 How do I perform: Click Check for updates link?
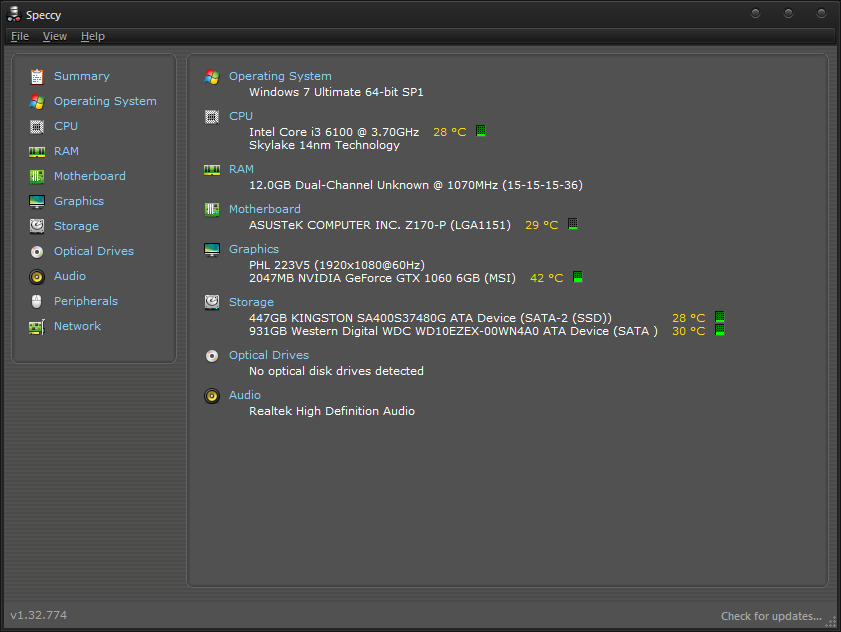pos(771,616)
